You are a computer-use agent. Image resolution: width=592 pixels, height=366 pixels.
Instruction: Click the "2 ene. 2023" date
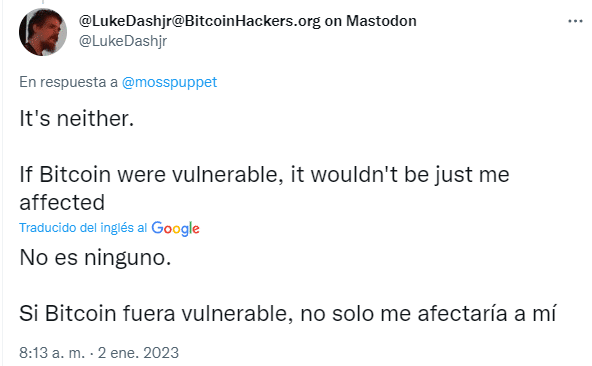click(138, 353)
